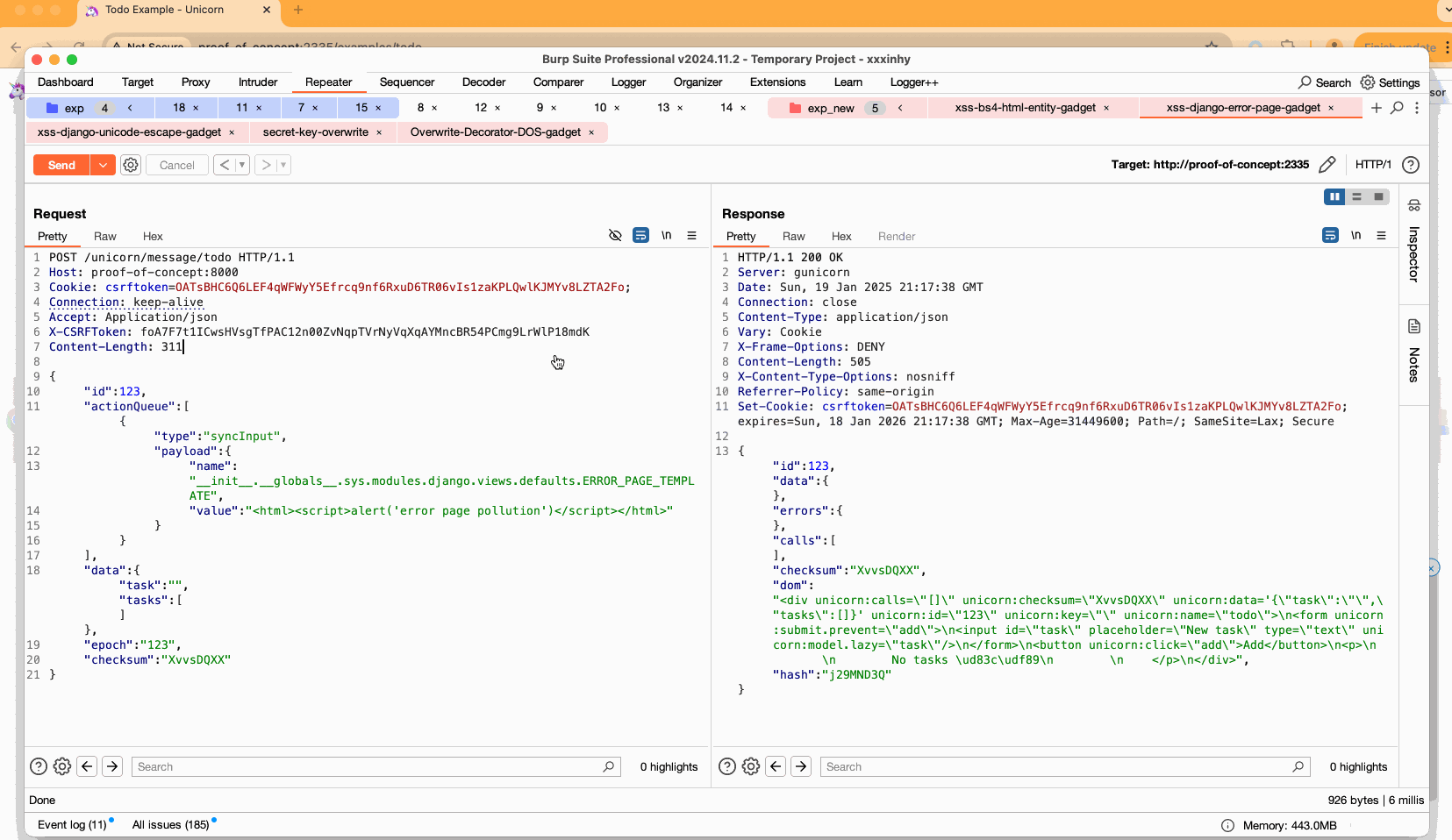Click the response Search field
This screenshot has height=840, width=1452.
point(1064,766)
